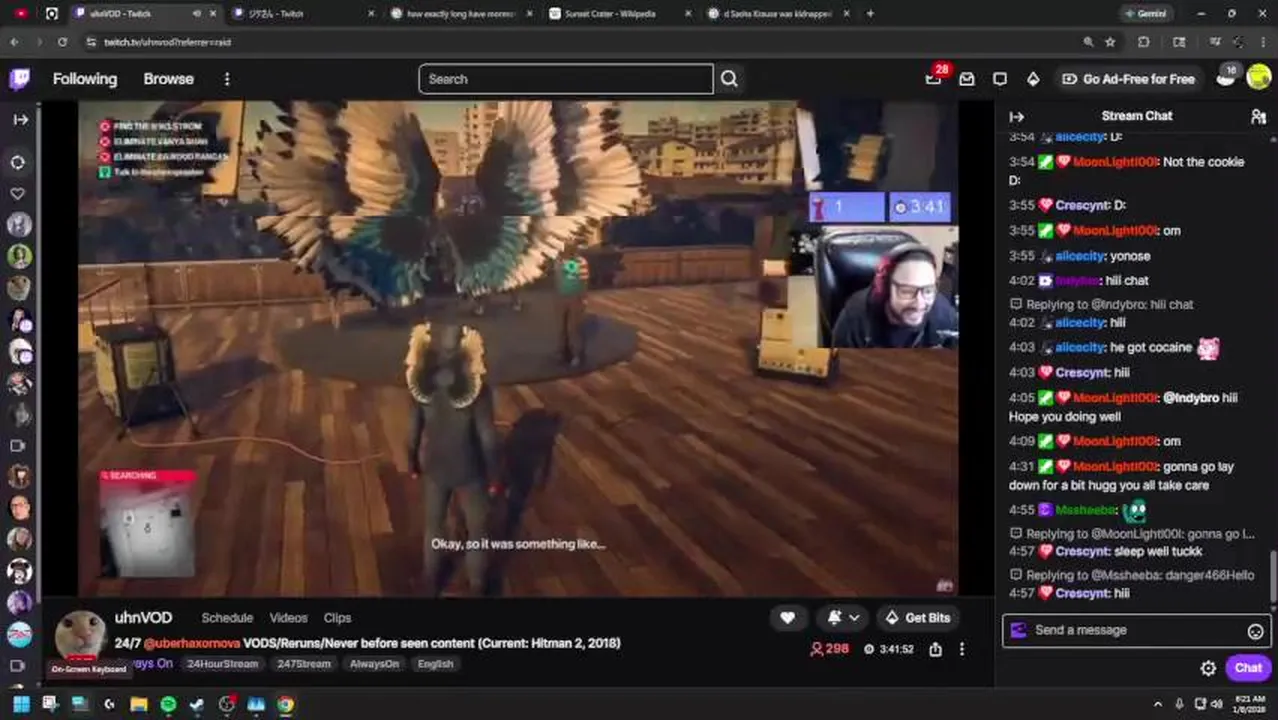Bookmark this page with the star icon

click(1110, 42)
